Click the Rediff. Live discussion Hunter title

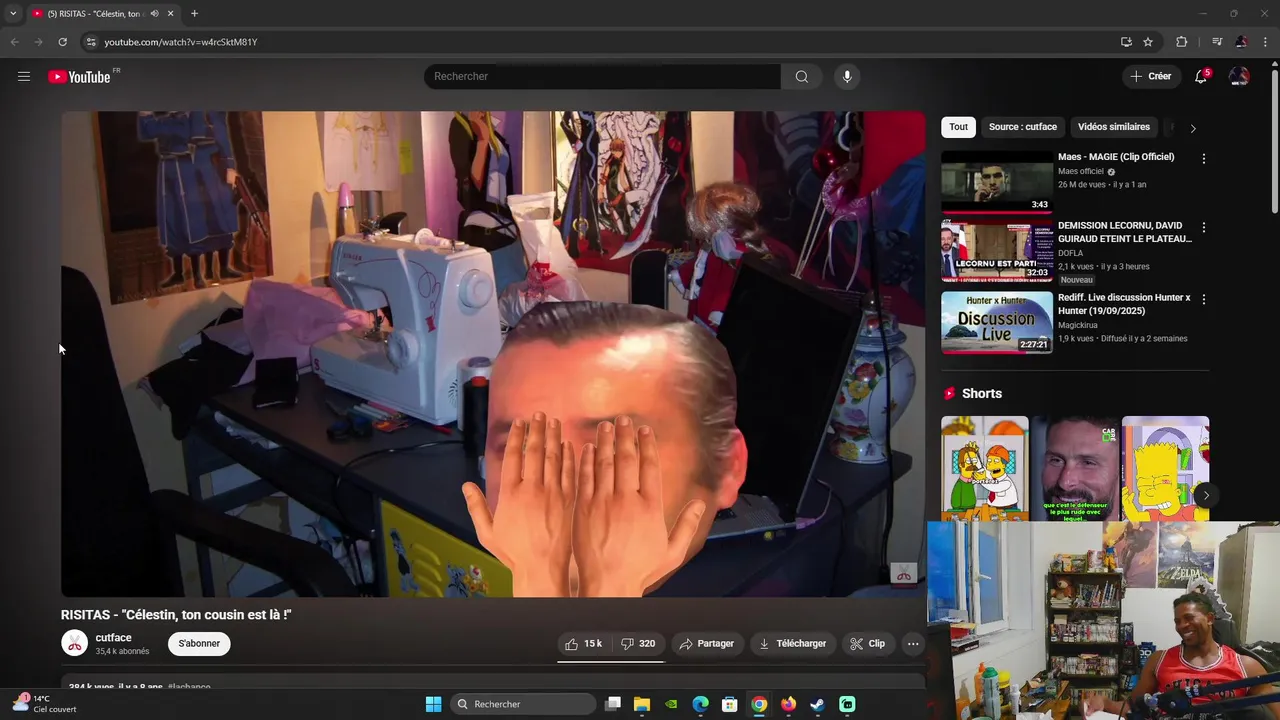pyautogui.click(x=1124, y=304)
